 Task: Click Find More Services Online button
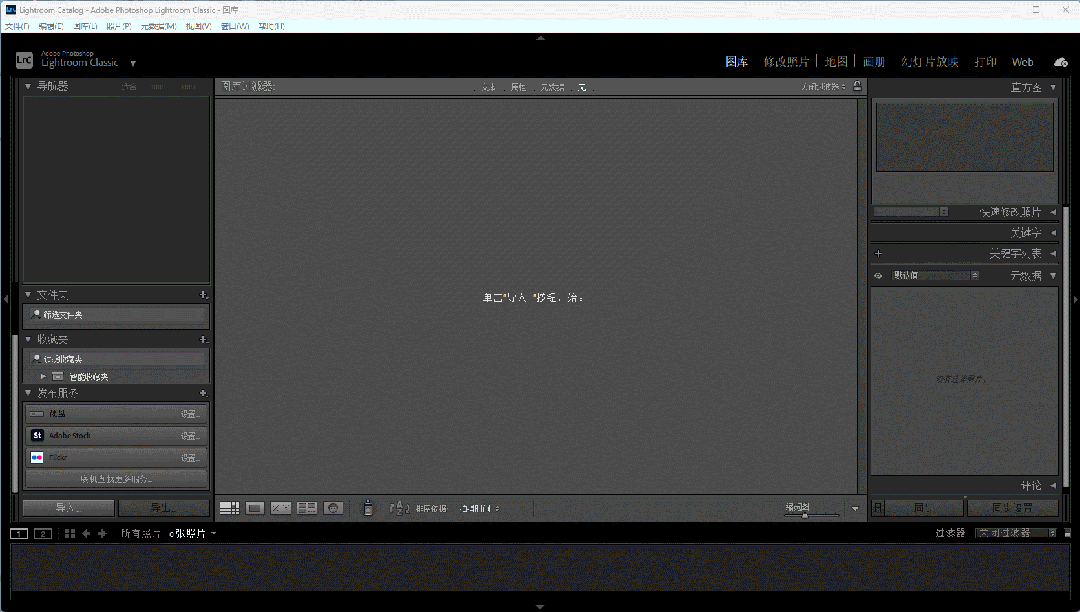click(116, 479)
